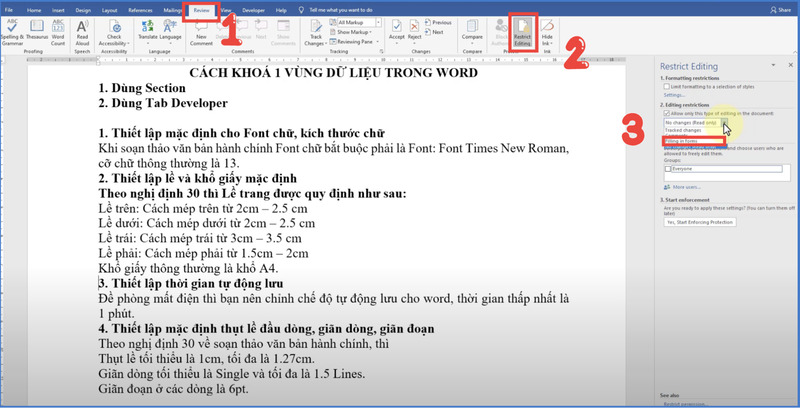
Task: Click the line 'Giãn đoạn ở các dòng là 6pt.'
Action: (x=173, y=389)
